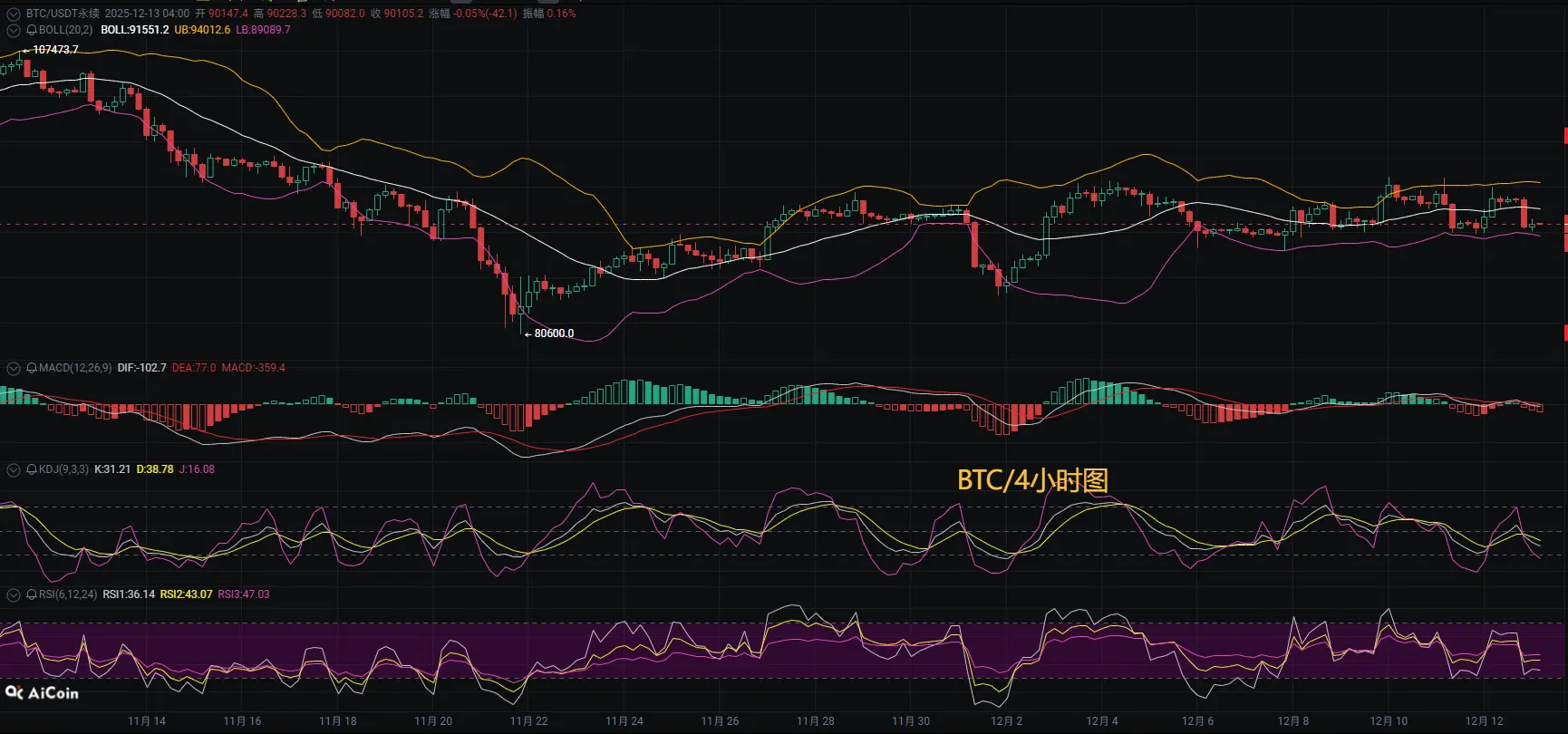Collapse the BTC/USDT main chart chevron
Image resolution: width=1568 pixels, height=734 pixels.
click(13, 14)
